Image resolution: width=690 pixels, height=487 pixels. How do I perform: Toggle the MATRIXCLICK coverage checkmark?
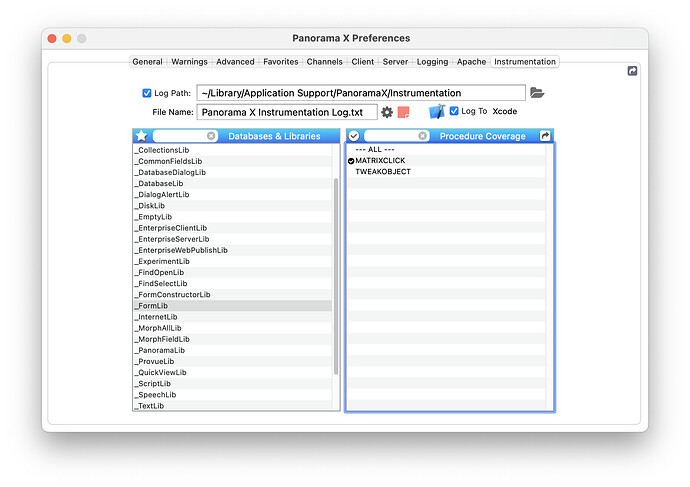tap(351, 161)
